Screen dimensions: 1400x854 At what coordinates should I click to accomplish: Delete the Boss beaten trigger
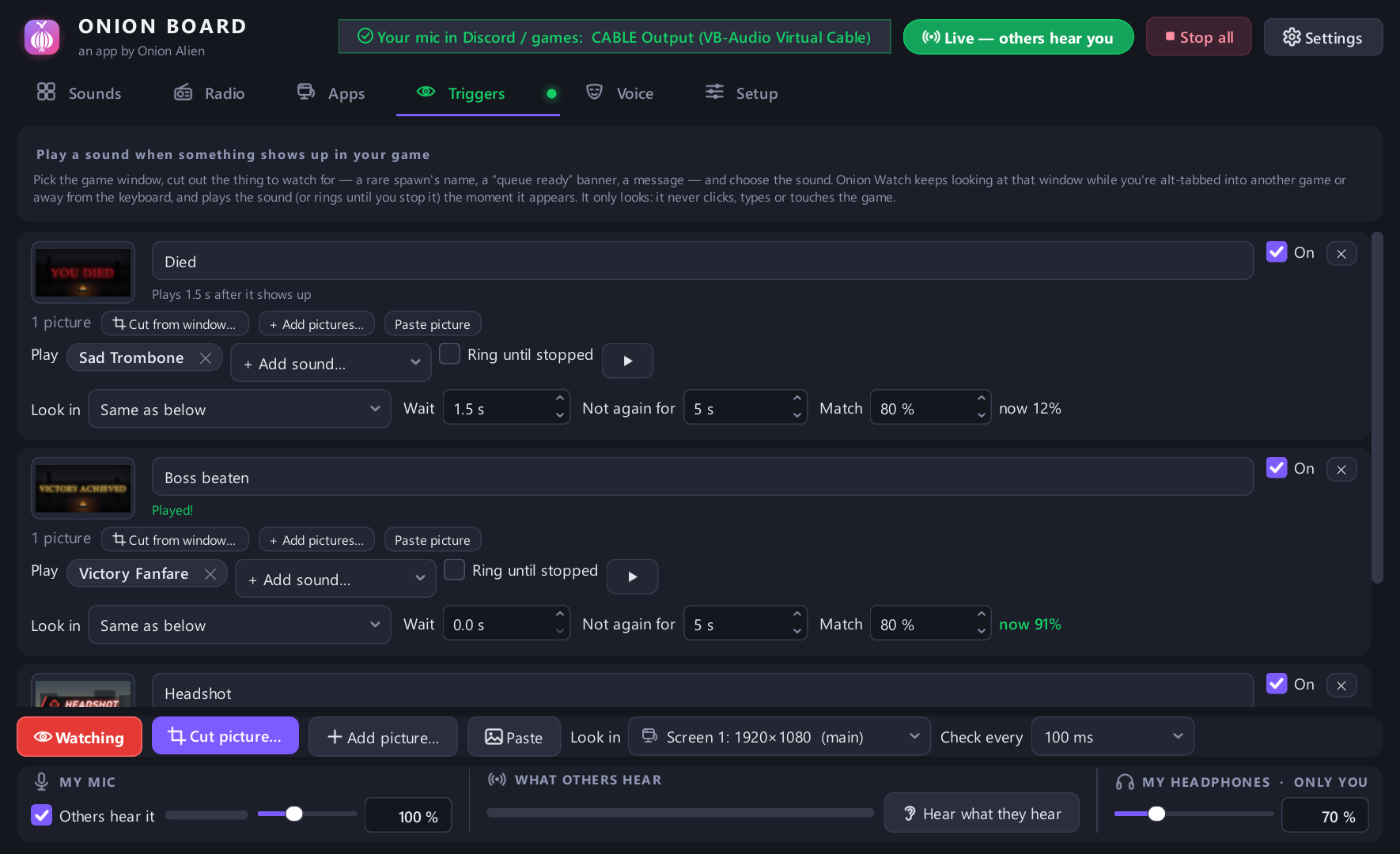pos(1341,470)
